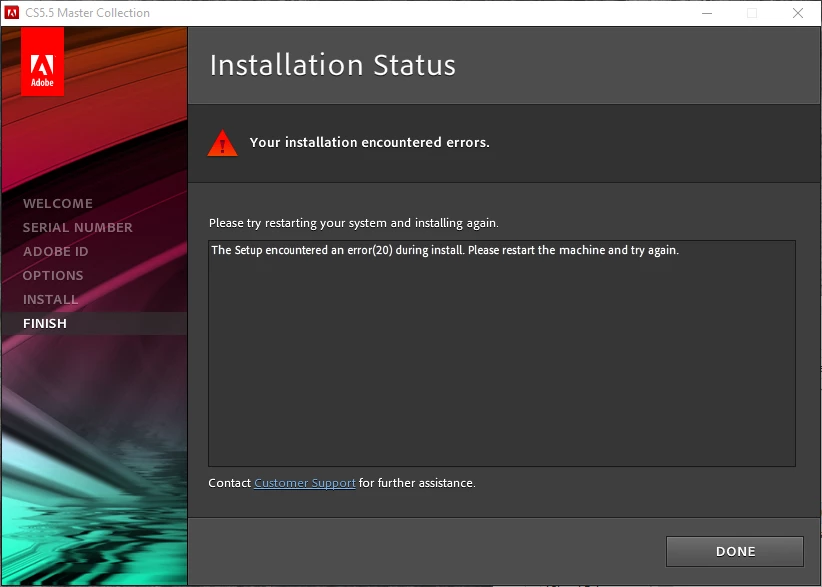Click the Adobe logo in the sidebar
This screenshot has width=822, height=587.
point(42,62)
